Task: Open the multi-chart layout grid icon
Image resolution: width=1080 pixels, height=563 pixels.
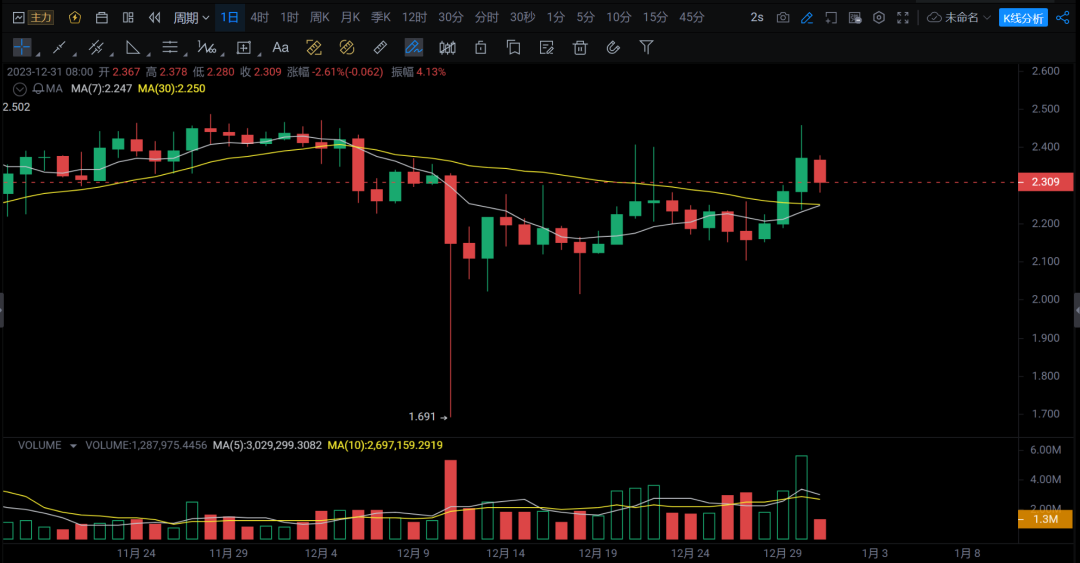Action: pos(128,17)
